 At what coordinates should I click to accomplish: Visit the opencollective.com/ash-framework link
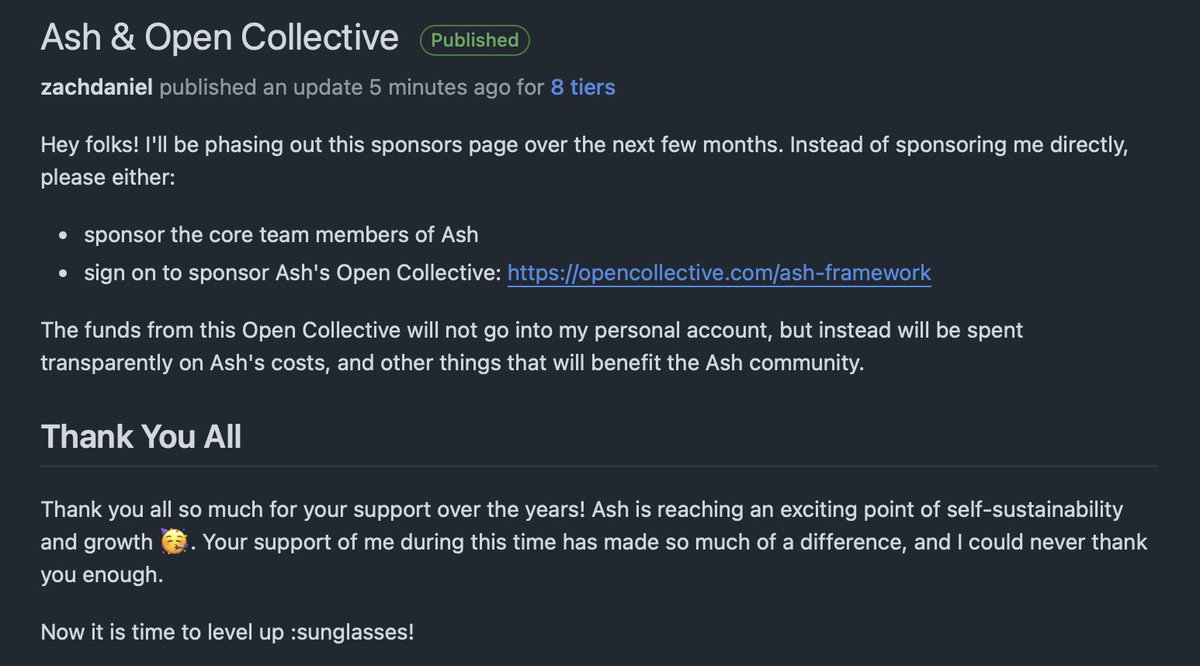(x=719, y=272)
